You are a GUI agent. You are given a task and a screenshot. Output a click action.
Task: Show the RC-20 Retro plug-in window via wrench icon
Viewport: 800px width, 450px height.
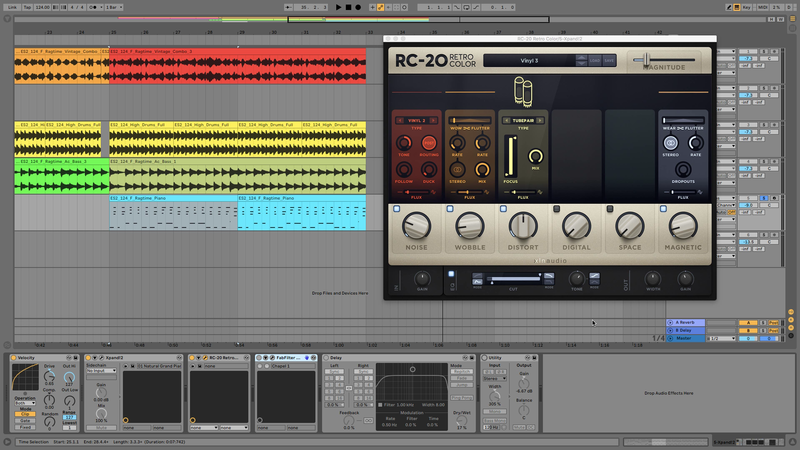[x=205, y=358]
